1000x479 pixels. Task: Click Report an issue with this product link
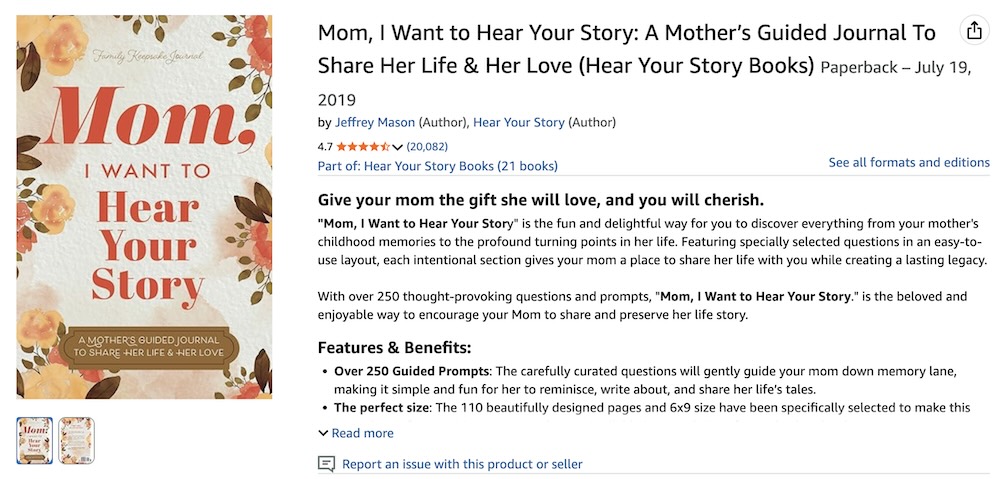[x=462, y=464]
